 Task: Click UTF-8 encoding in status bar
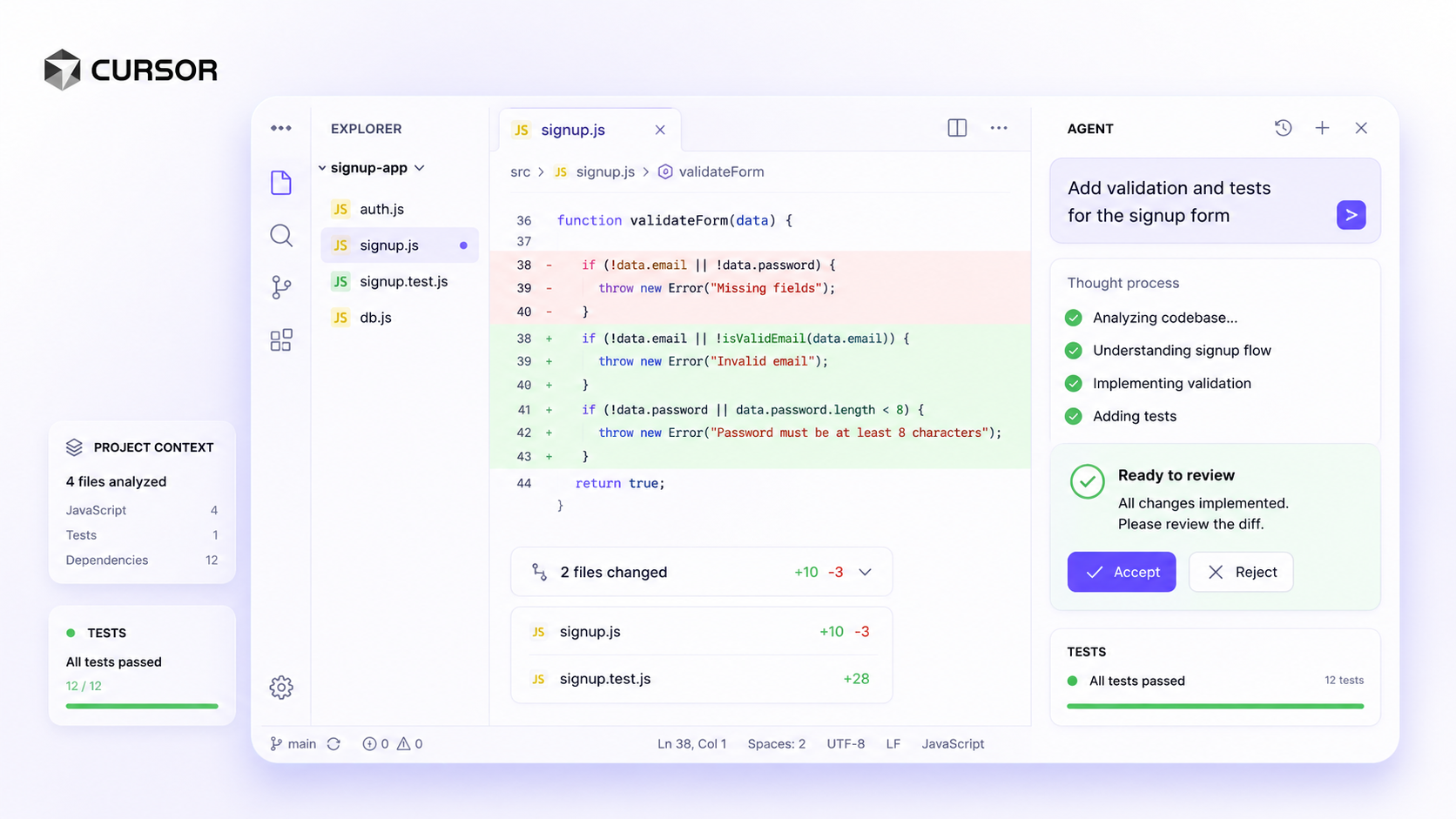pyautogui.click(x=846, y=744)
